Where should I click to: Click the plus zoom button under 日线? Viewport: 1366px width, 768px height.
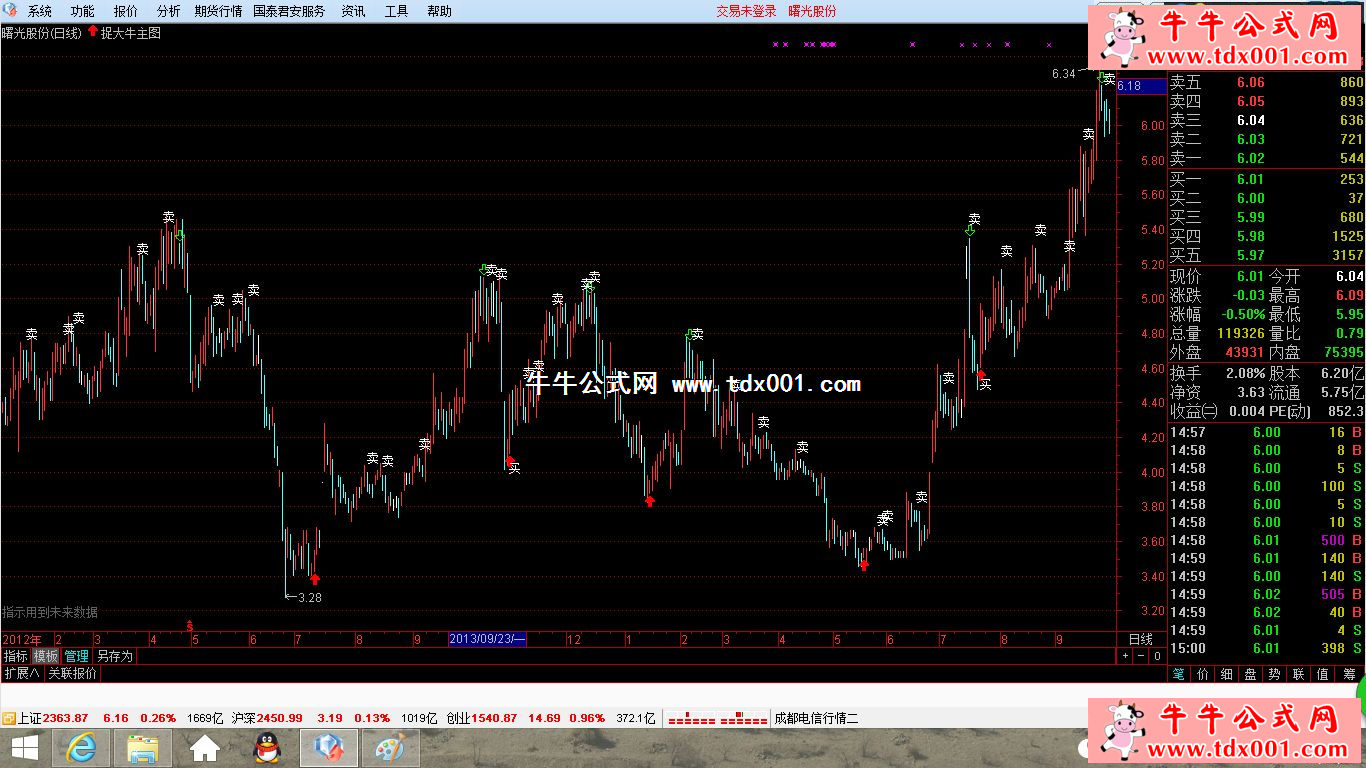1125,656
